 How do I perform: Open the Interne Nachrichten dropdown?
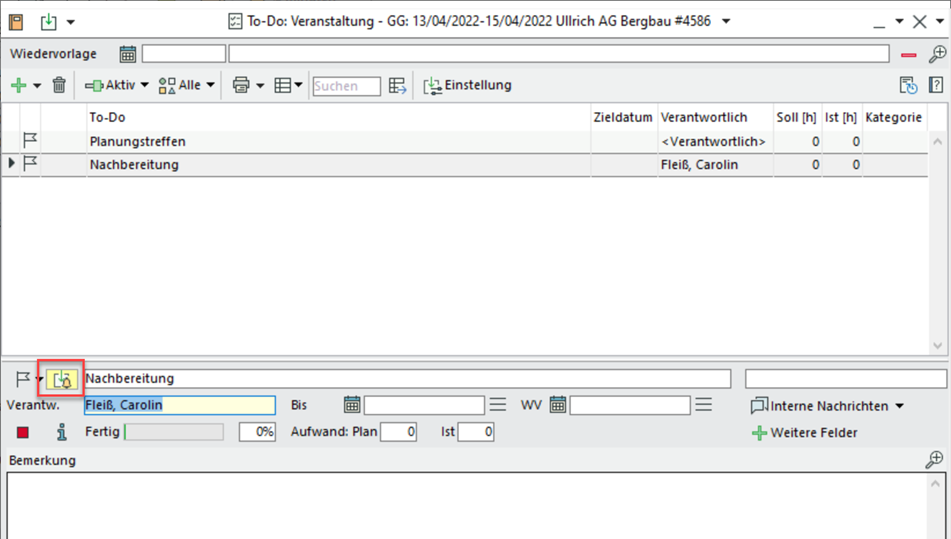pyautogui.click(x=826, y=406)
